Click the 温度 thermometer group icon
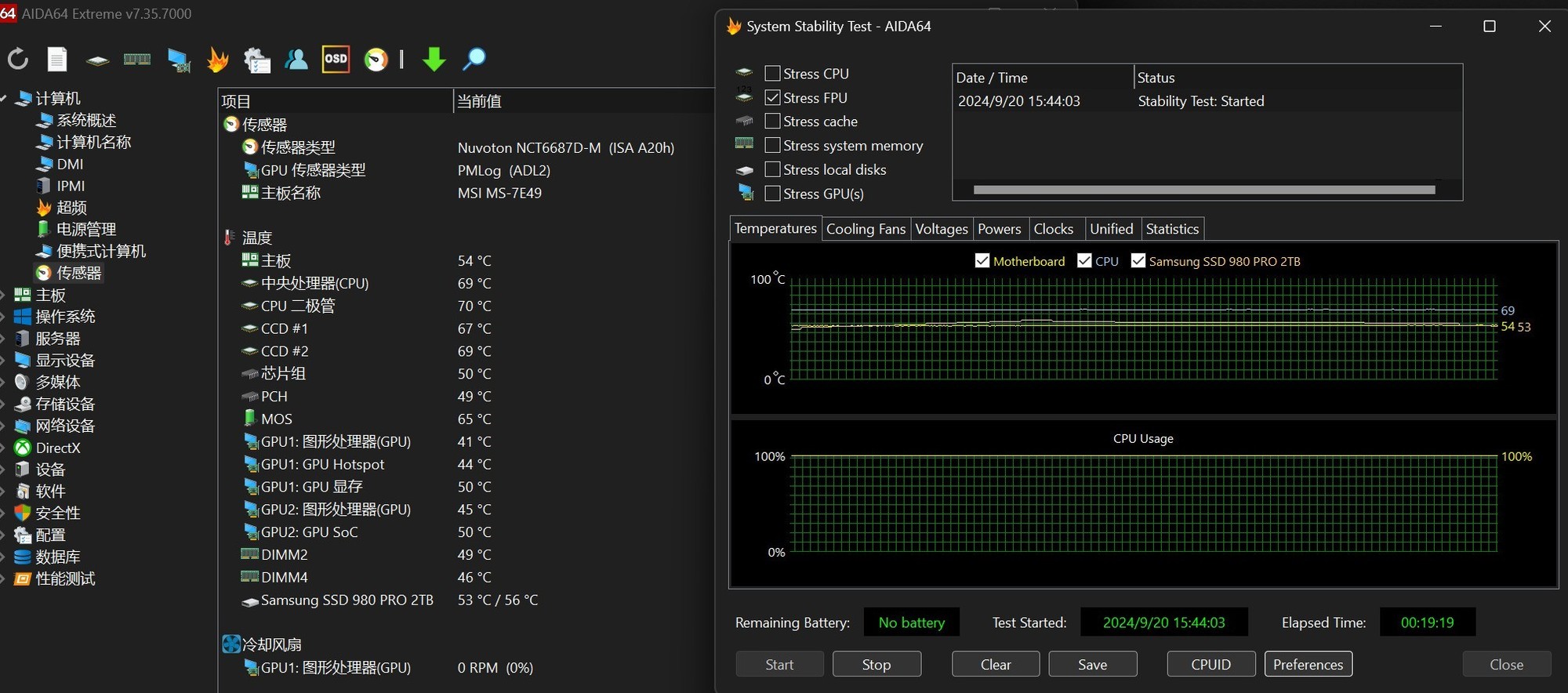The height and width of the screenshot is (693, 1568). [229, 238]
